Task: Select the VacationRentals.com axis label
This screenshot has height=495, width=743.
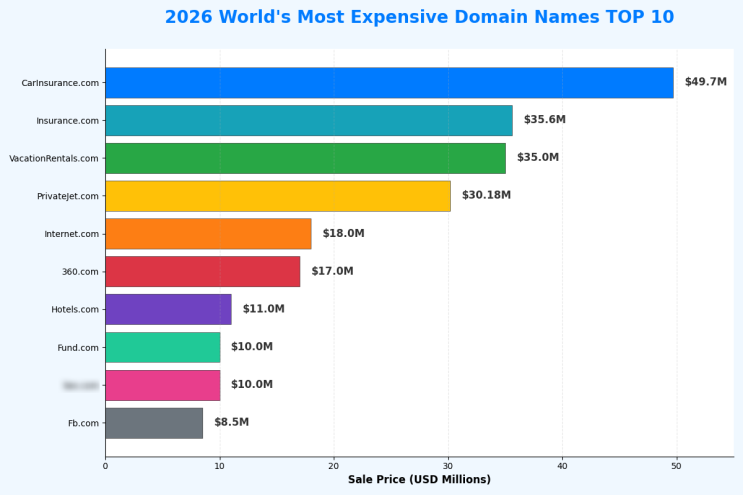Action: (54, 158)
